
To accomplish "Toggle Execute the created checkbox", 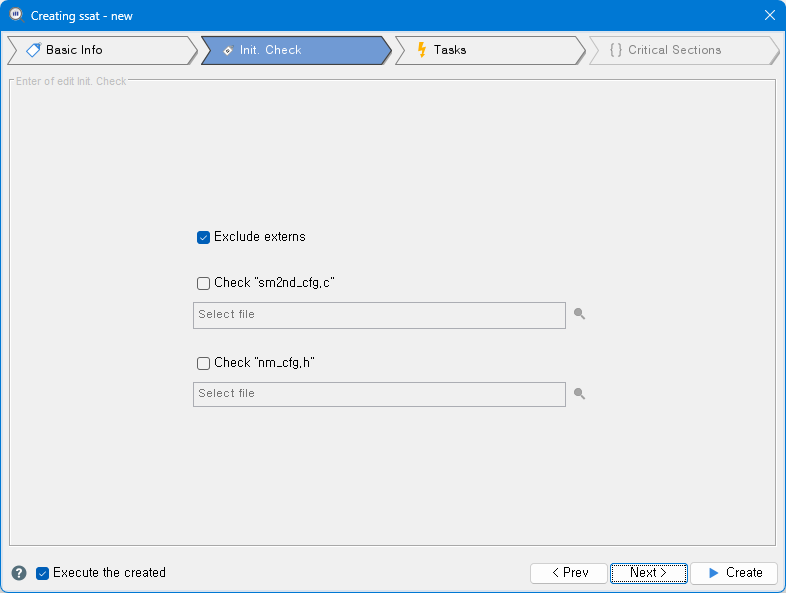I will (43, 573).
